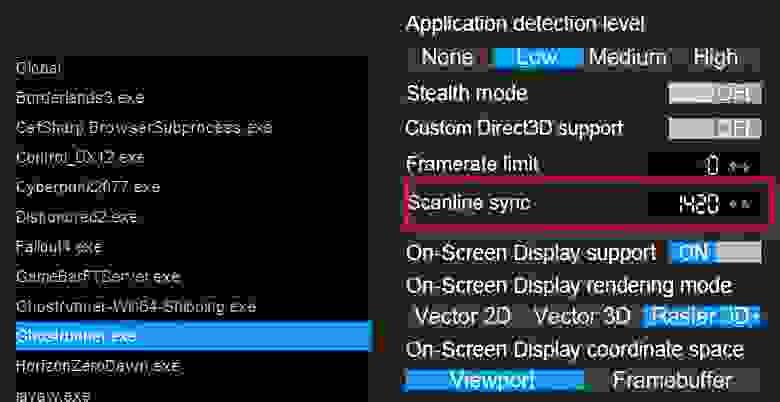This screenshot has height=402, width=780.
Task: Set application detection level to Medium
Action: 628,58
